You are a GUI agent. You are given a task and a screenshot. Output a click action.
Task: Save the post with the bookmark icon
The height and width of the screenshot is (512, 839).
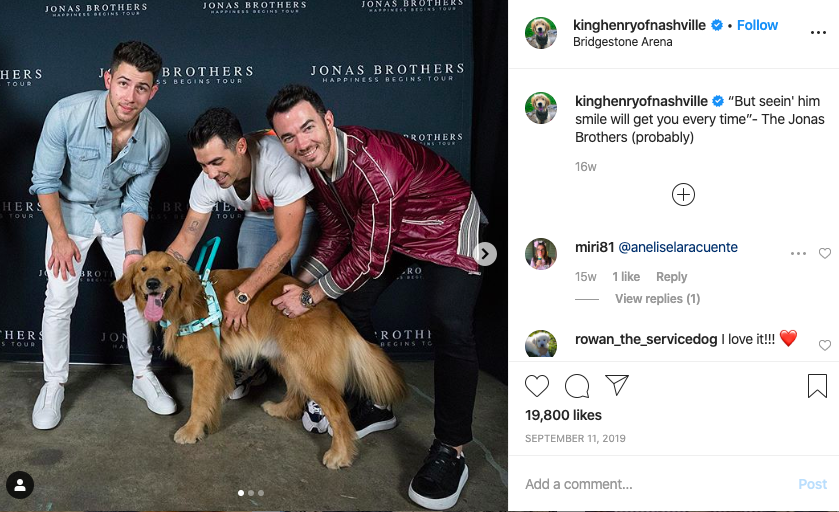[817, 386]
